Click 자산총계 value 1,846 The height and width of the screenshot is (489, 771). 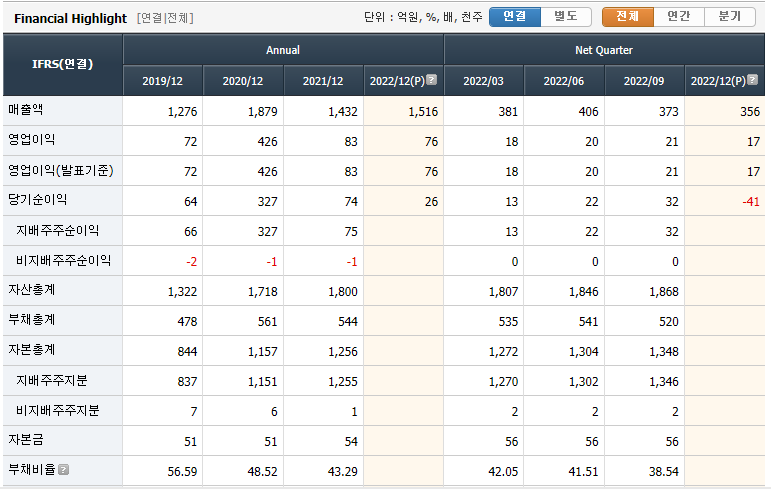pyautogui.click(x=584, y=292)
